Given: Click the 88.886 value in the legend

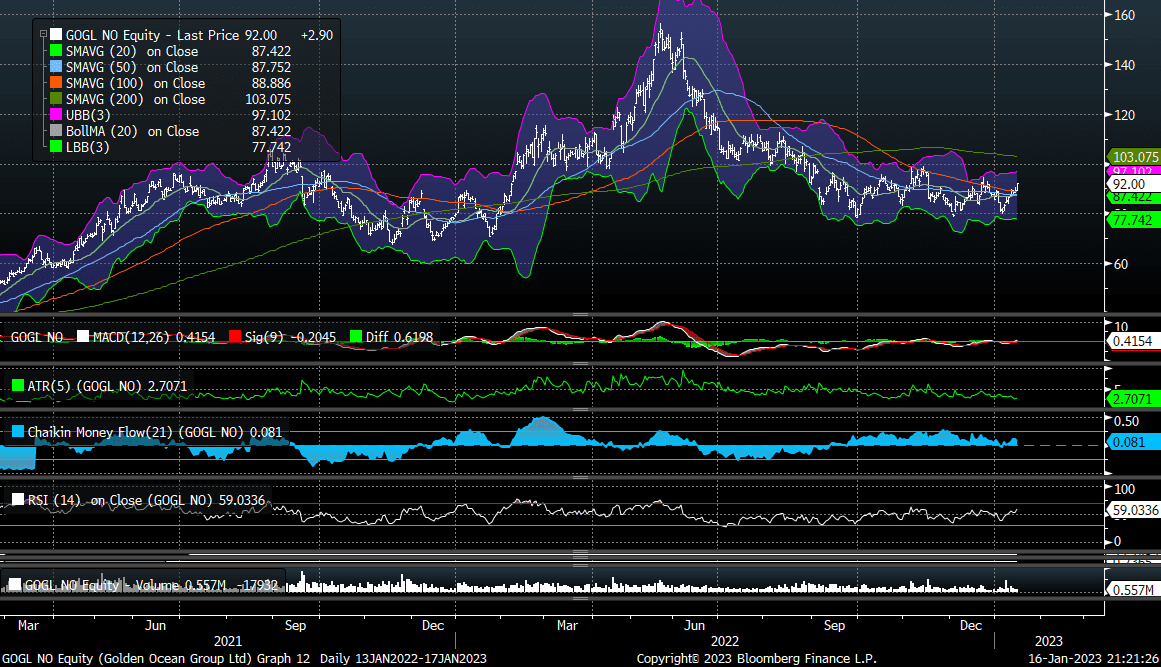Looking at the screenshot, I should coord(271,83).
